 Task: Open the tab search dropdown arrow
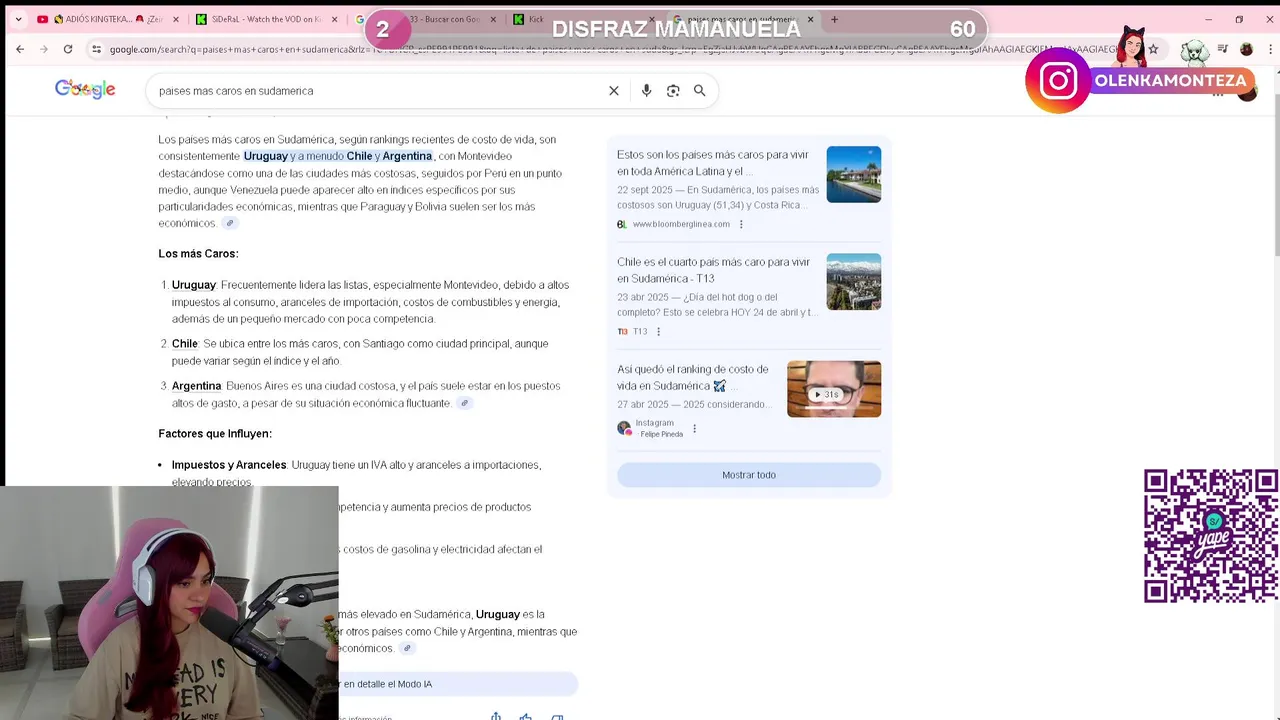(x=18, y=19)
